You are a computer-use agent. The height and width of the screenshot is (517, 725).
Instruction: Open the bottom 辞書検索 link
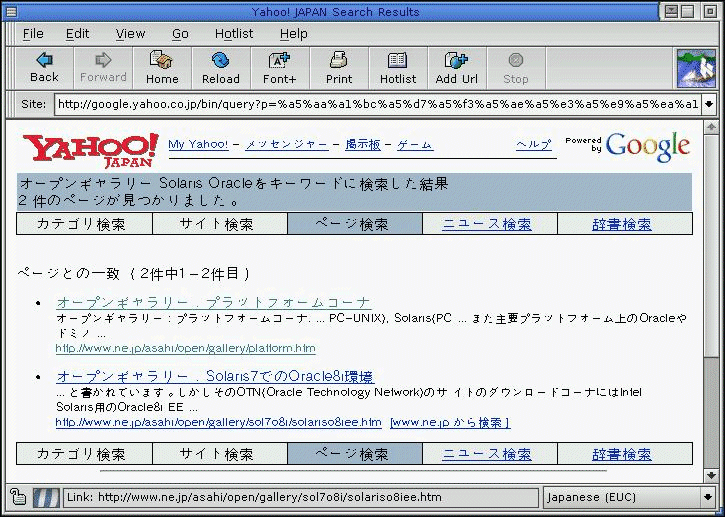click(622, 454)
